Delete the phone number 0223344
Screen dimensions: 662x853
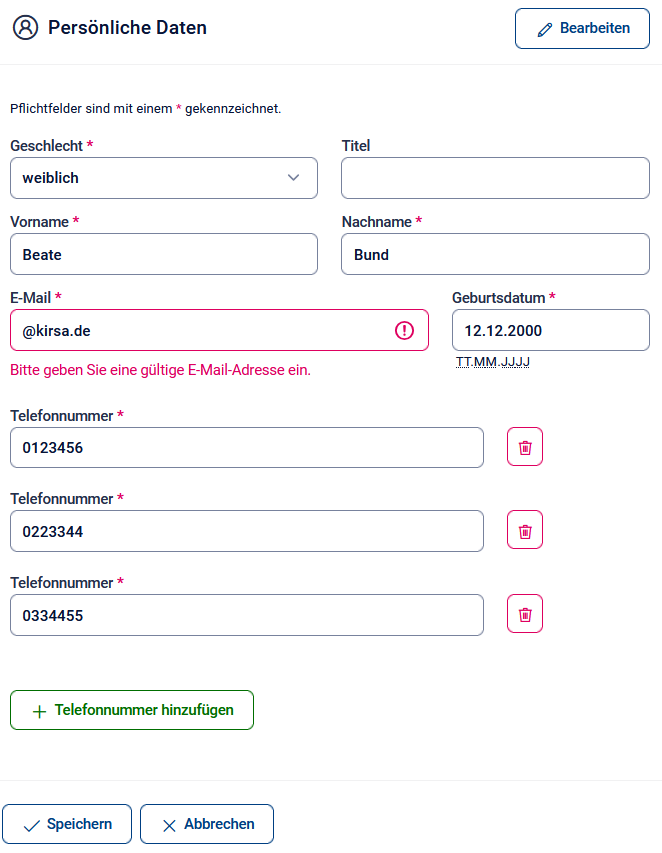coord(525,530)
